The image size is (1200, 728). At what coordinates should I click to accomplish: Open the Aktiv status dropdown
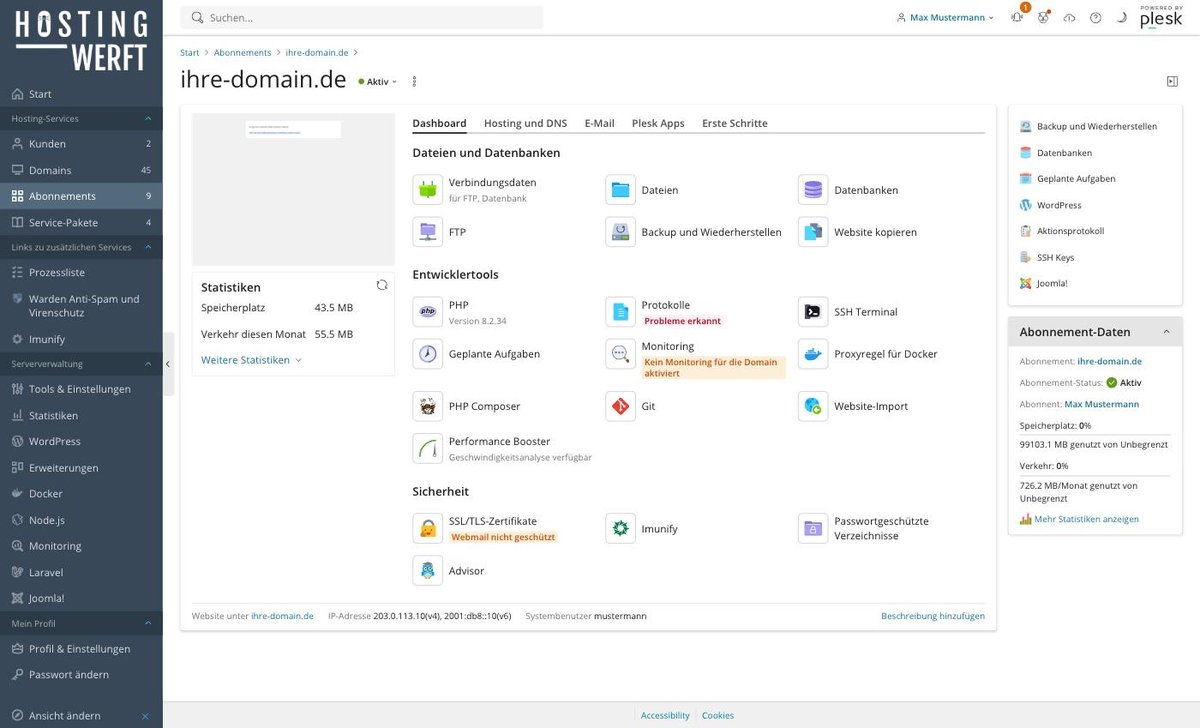[378, 81]
